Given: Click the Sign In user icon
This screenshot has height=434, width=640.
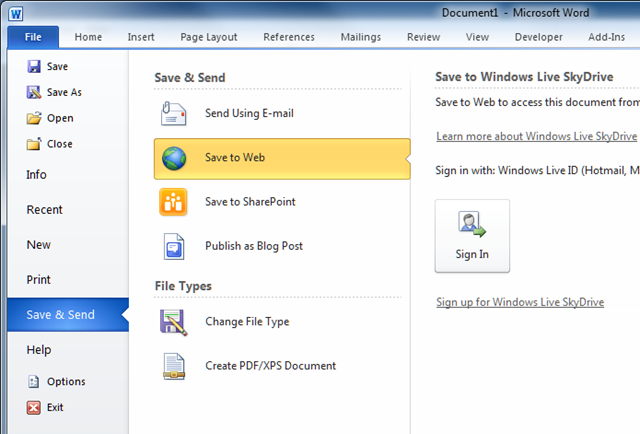Looking at the screenshot, I should coord(472,224).
